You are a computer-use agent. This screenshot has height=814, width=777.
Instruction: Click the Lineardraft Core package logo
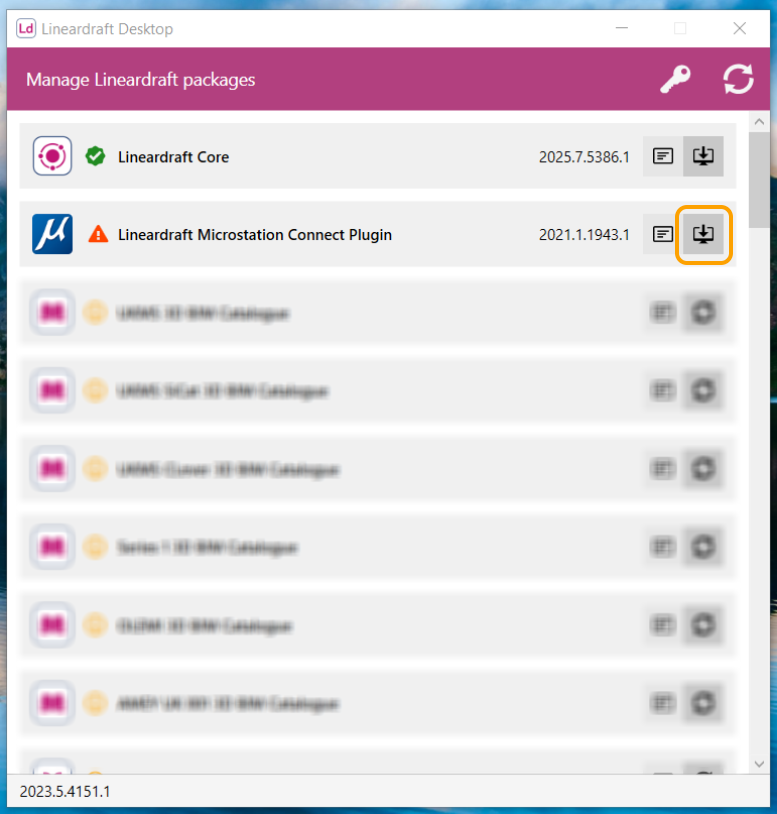point(52,156)
